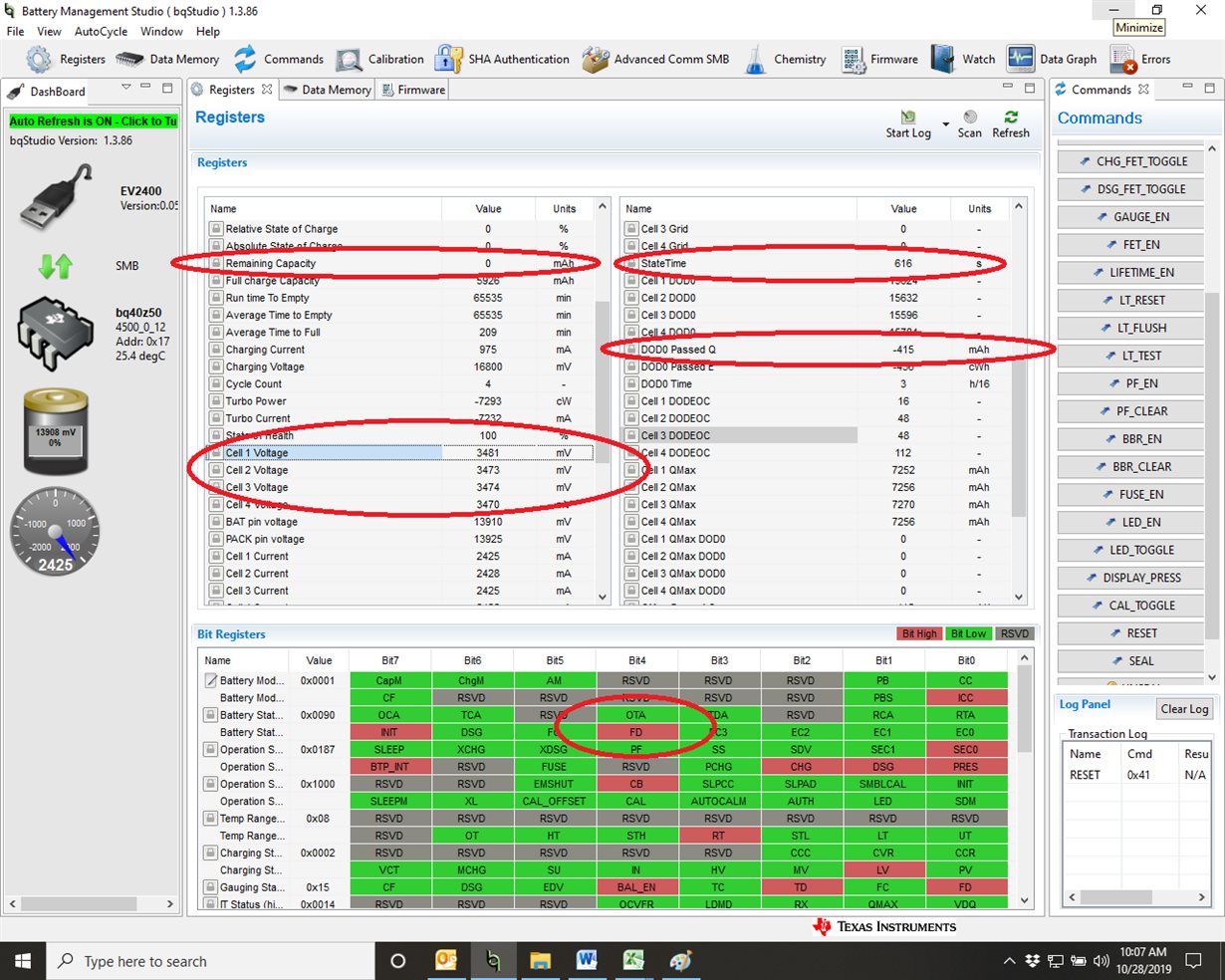
Task: Open the AutoCycle menu
Action: [101, 31]
